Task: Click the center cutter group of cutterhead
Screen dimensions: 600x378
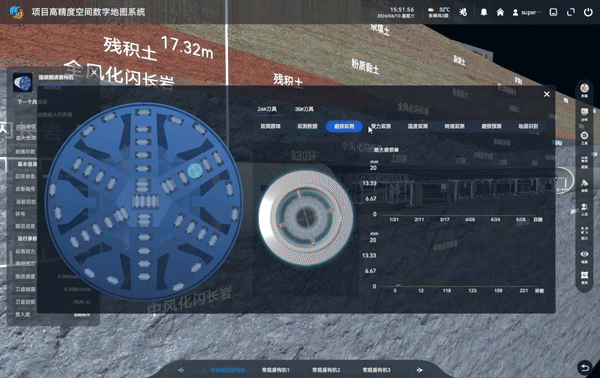Action: [x=145, y=201]
